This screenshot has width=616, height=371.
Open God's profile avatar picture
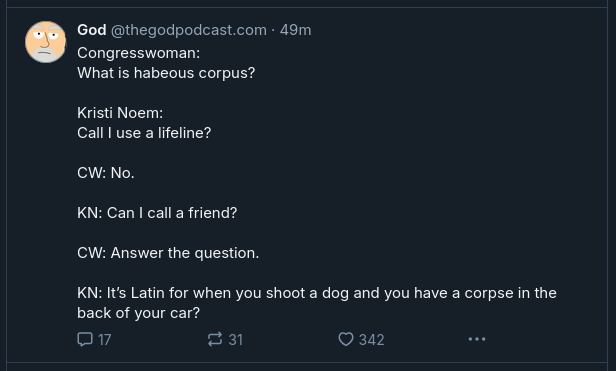46,42
